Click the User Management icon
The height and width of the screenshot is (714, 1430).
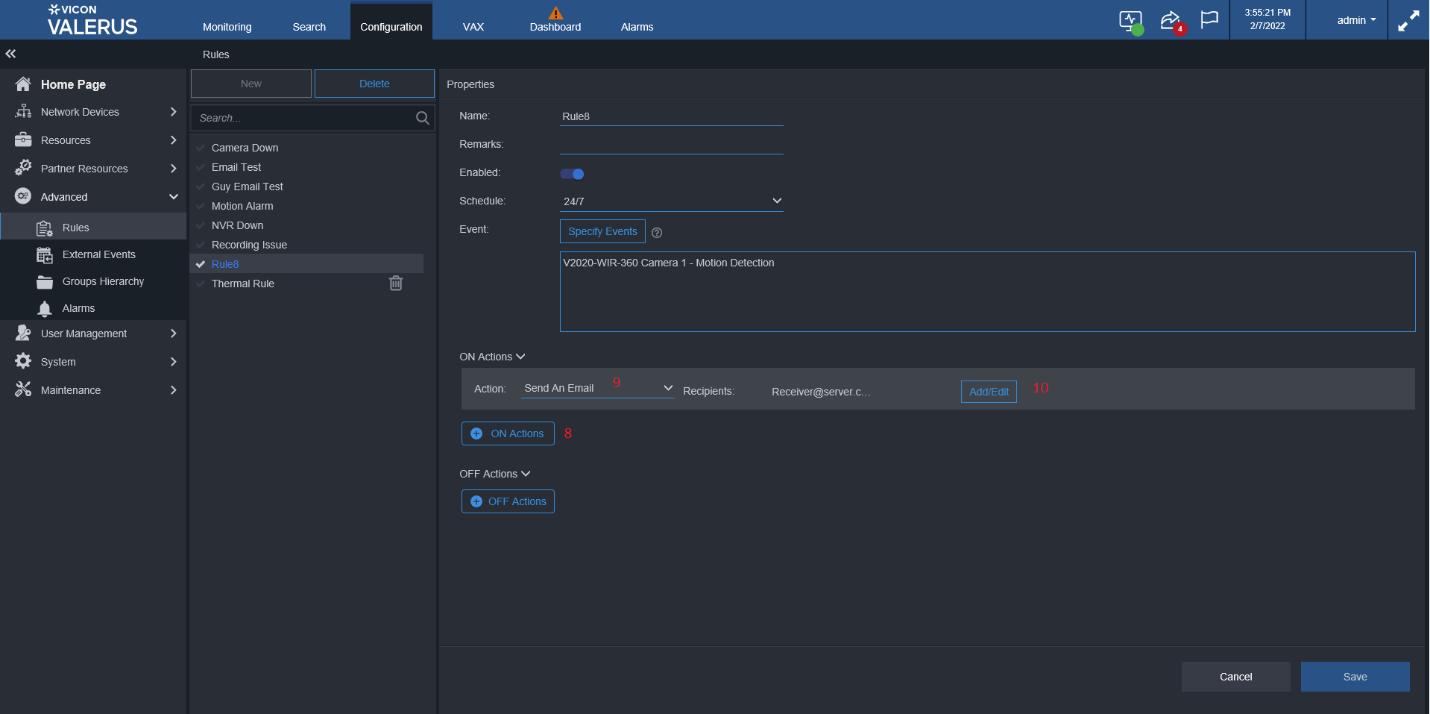(x=23, y=333)
